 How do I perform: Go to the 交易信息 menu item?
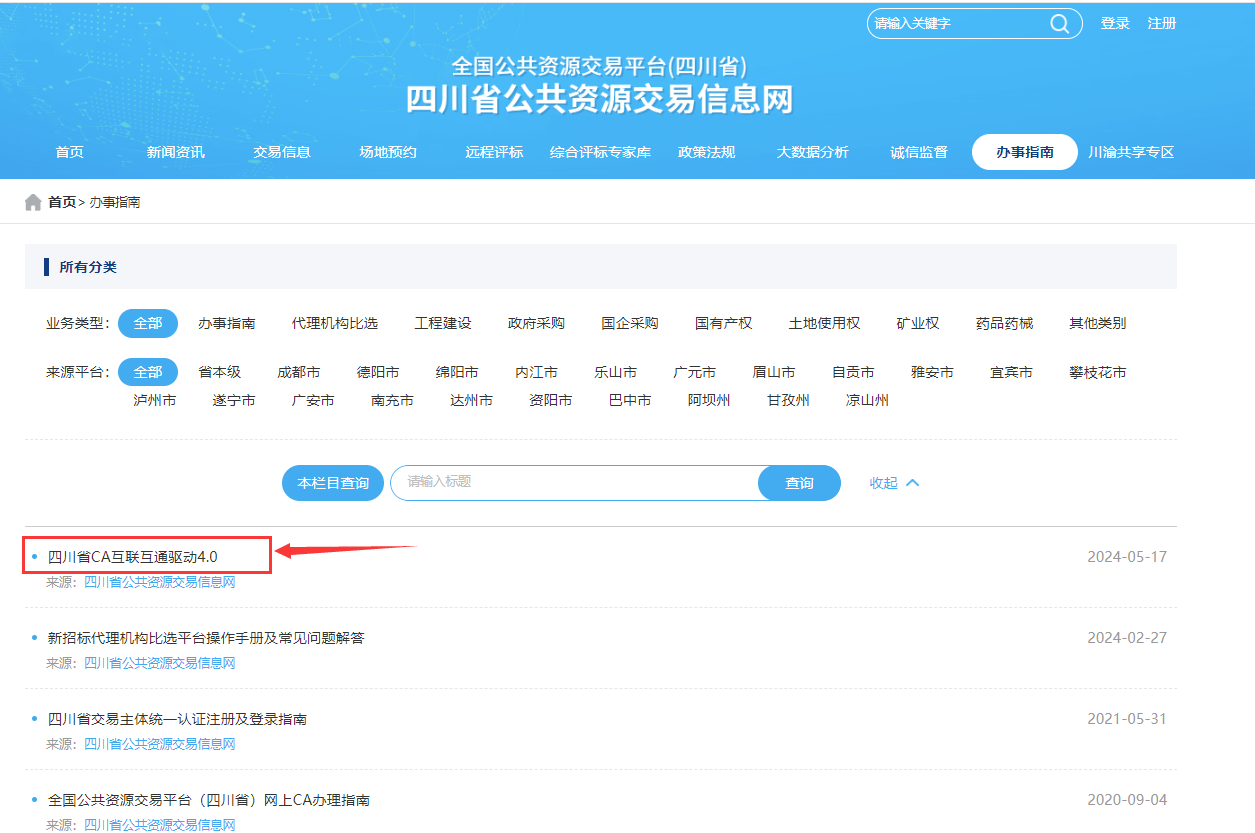point(282,152)
